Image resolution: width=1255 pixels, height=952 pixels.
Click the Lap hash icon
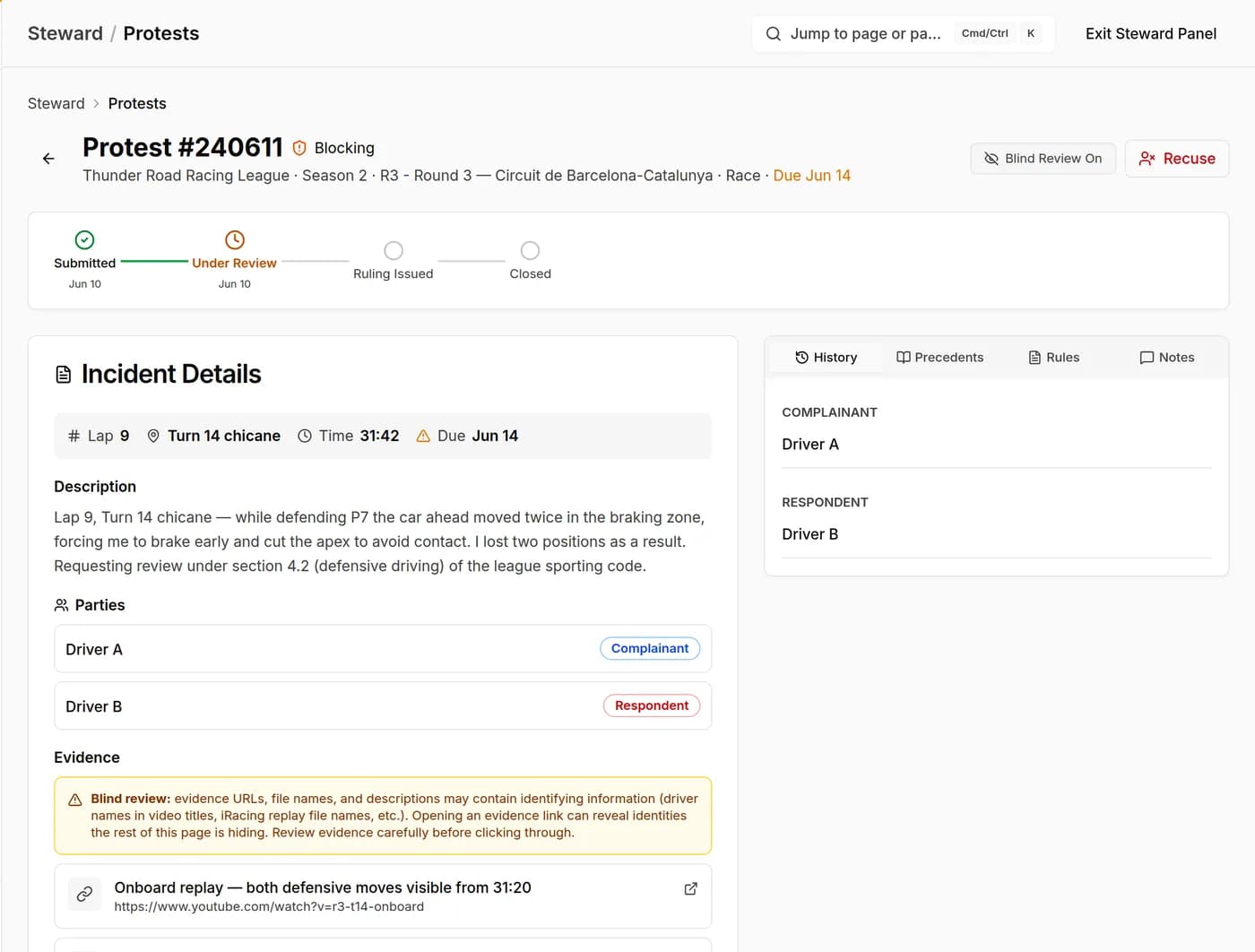pyautogui.click(x=74, y=436)
